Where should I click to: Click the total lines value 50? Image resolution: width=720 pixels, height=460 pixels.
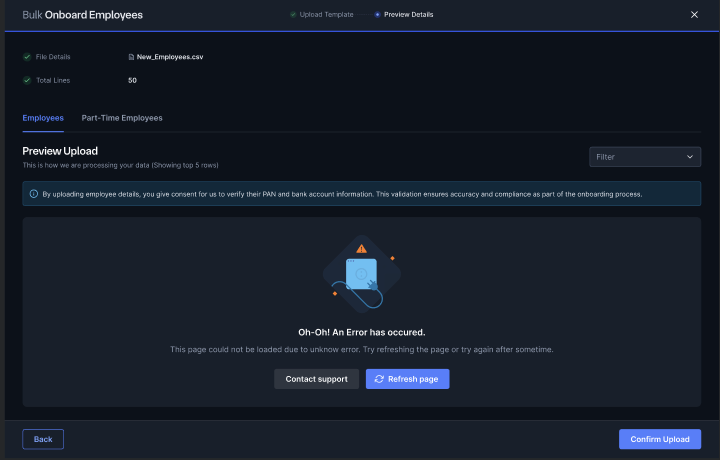pos(132,80)
